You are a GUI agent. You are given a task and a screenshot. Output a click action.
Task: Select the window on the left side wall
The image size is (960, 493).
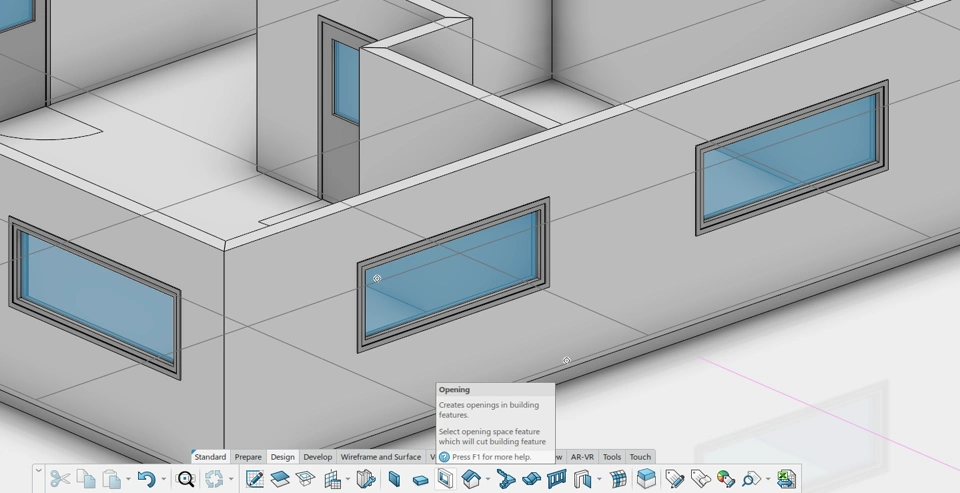click(x=95, y=298)
